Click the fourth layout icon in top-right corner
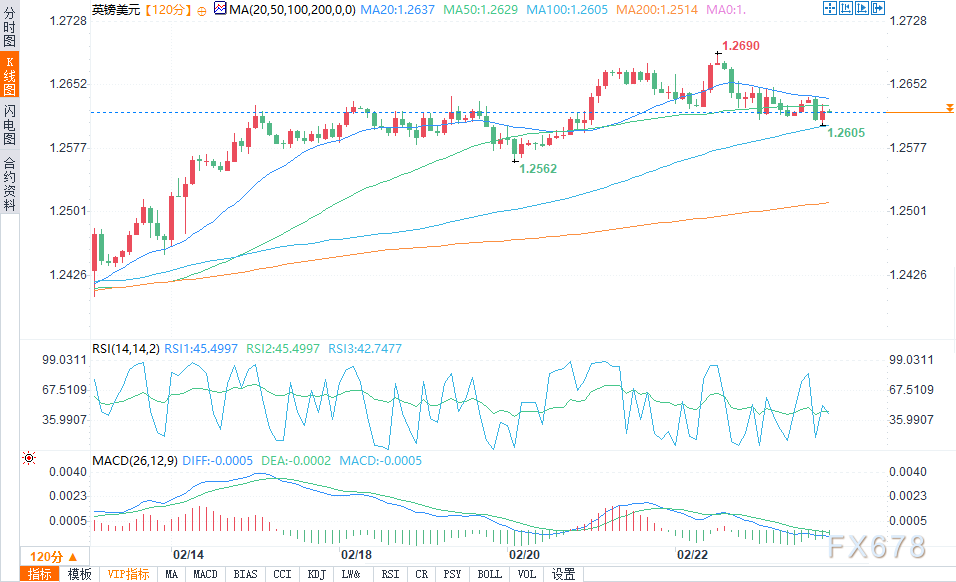Viewport: 956px width, 582px height. tap(877, 9)
